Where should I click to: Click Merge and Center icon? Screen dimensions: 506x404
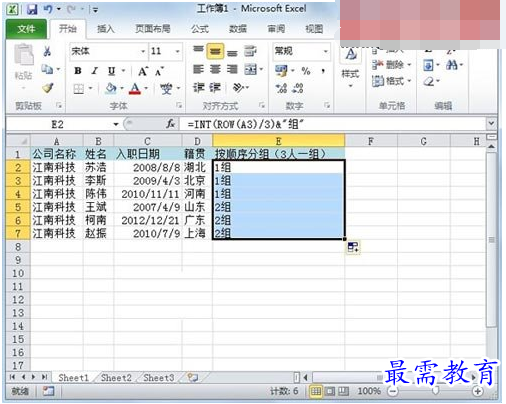[x=251, y=69]
